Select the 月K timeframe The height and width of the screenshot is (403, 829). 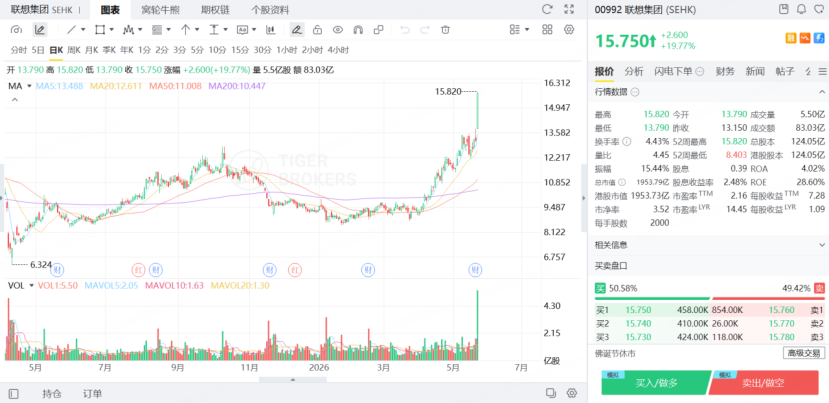coord(91,50)
